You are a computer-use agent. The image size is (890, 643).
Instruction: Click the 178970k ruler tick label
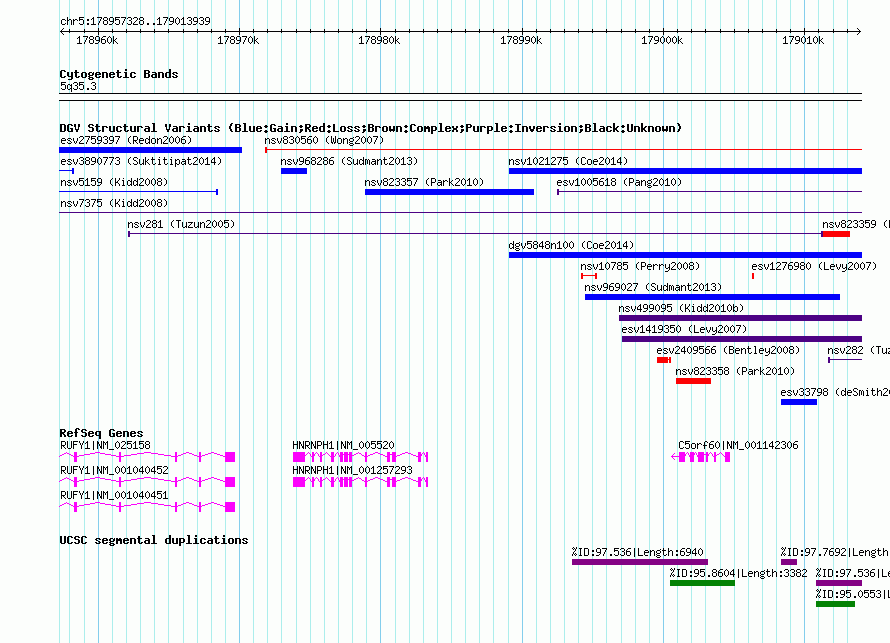[x=238, y=40]
